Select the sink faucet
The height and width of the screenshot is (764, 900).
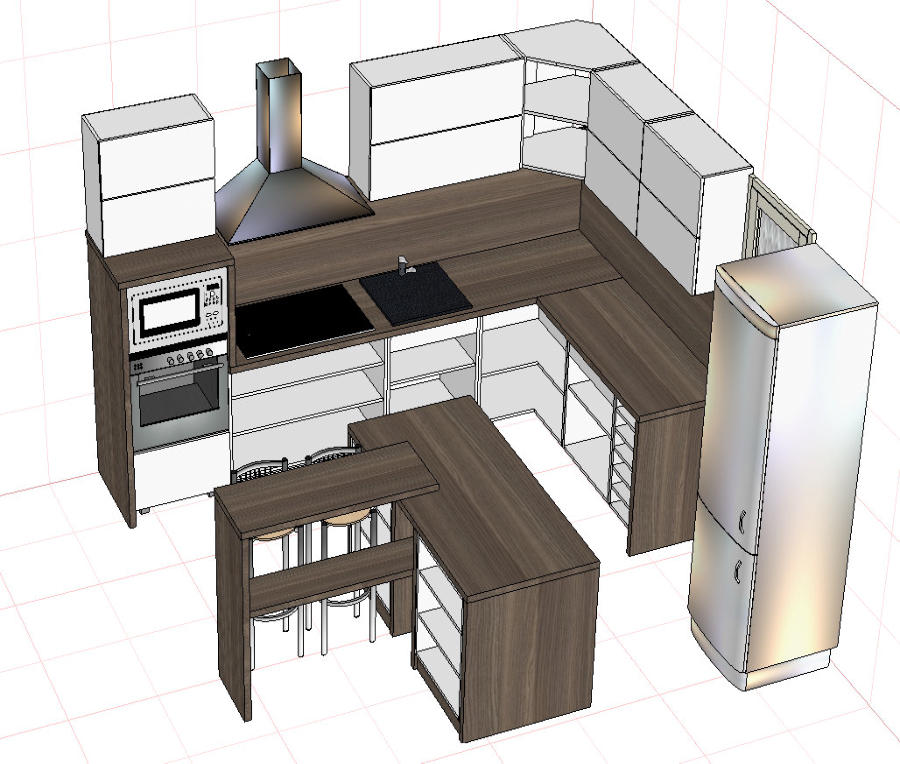[405, 267]
